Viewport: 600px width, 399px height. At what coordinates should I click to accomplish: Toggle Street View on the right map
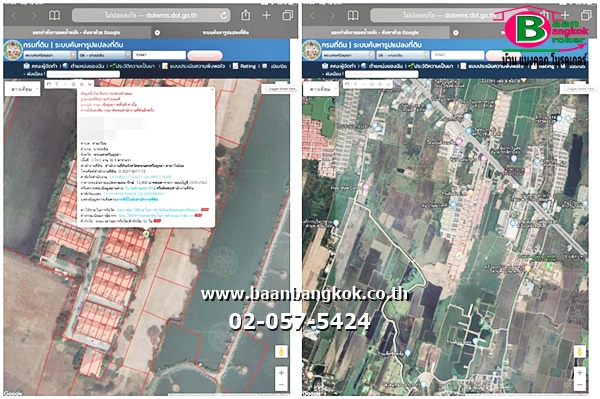click(580, 89)
